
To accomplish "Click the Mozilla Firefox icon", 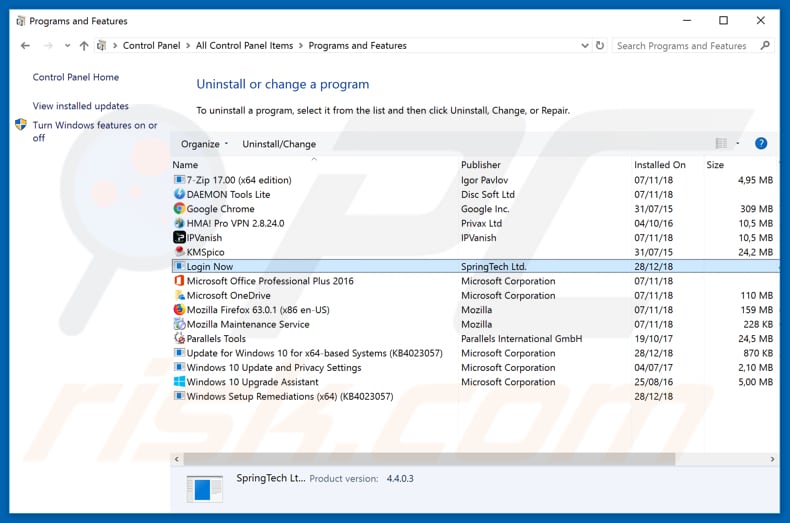I will click(179, 309).
